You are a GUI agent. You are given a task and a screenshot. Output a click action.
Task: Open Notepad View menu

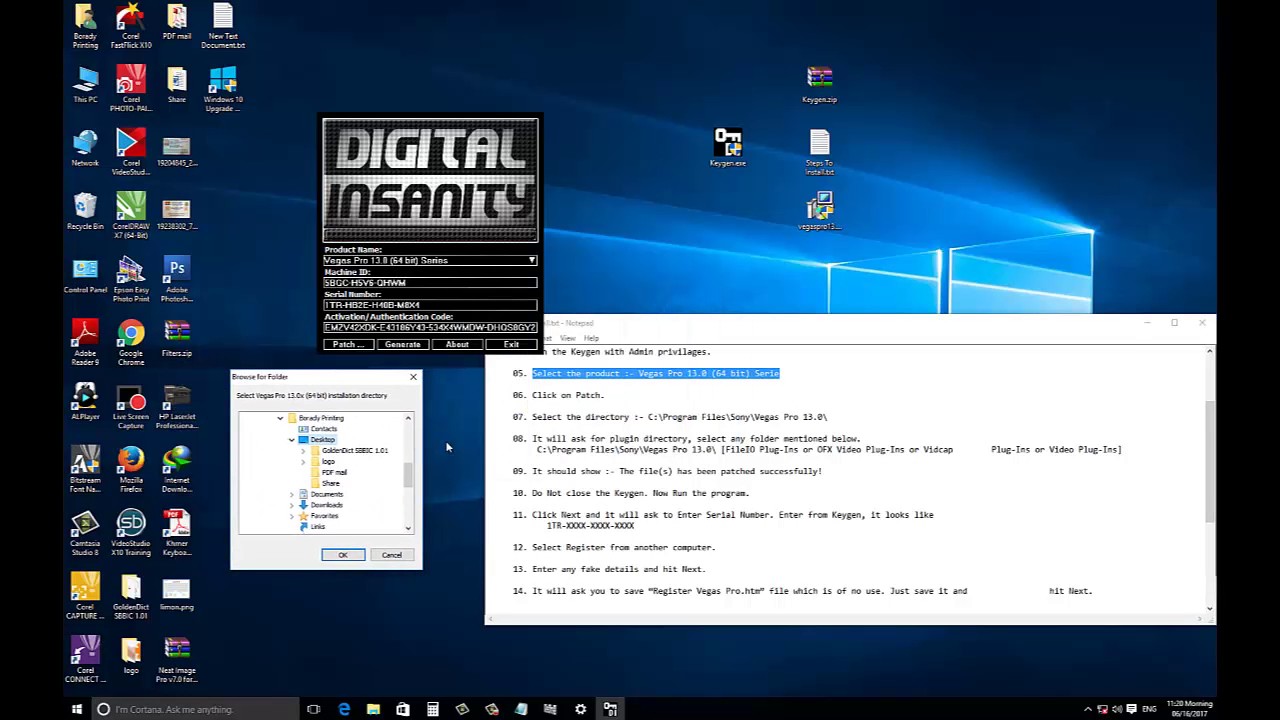567,338
